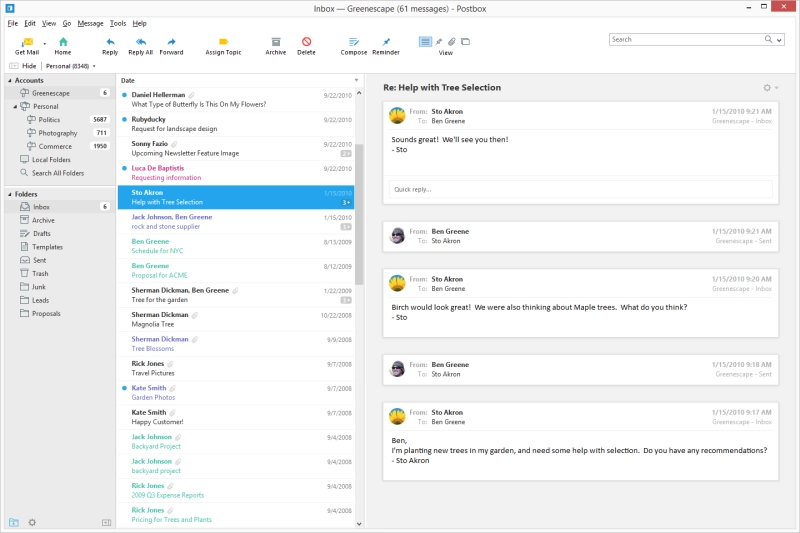Click the message list scrollbar thumb

click(x=359, y=214)
